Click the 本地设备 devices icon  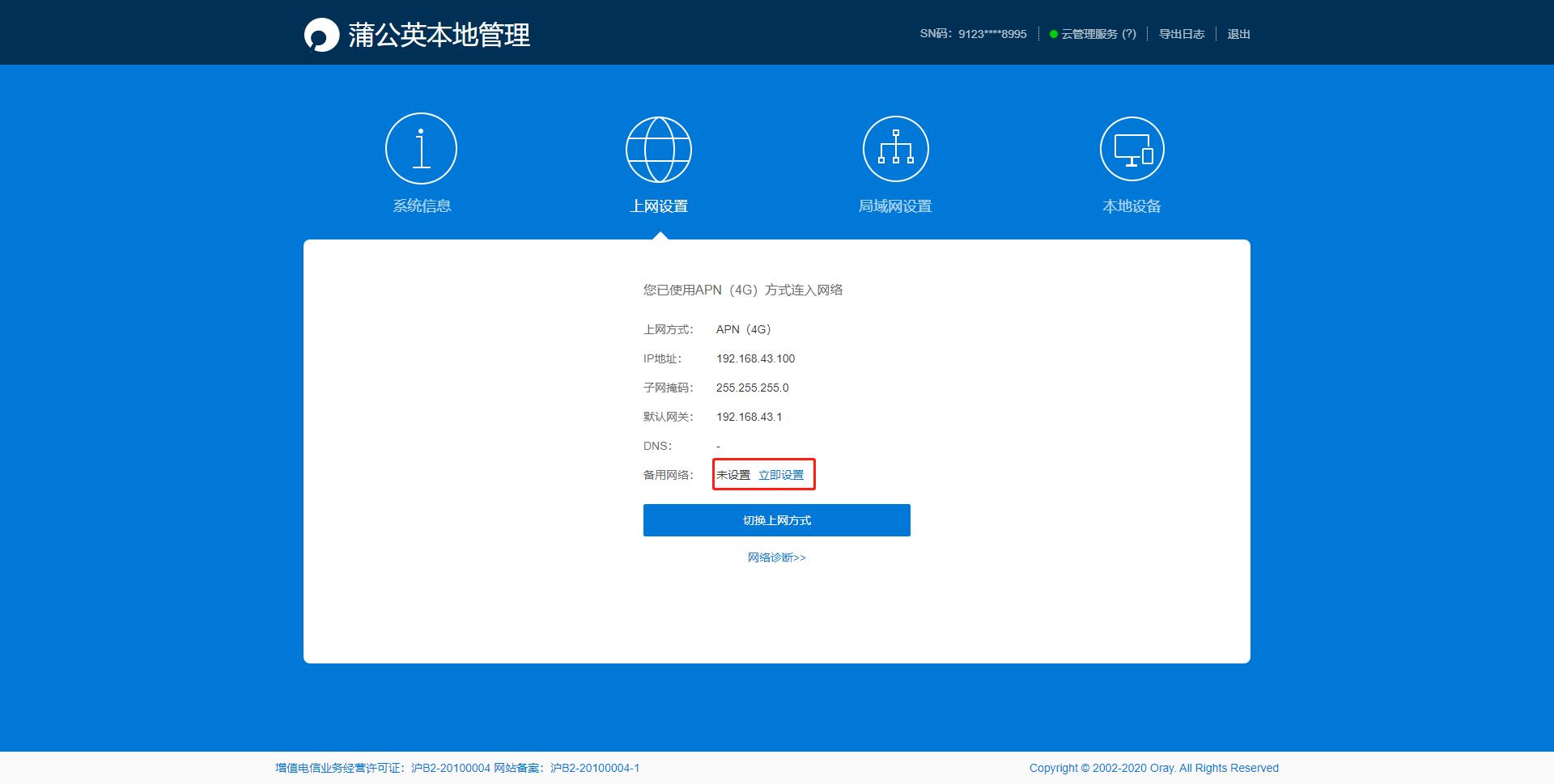(x=1132, y=148)
